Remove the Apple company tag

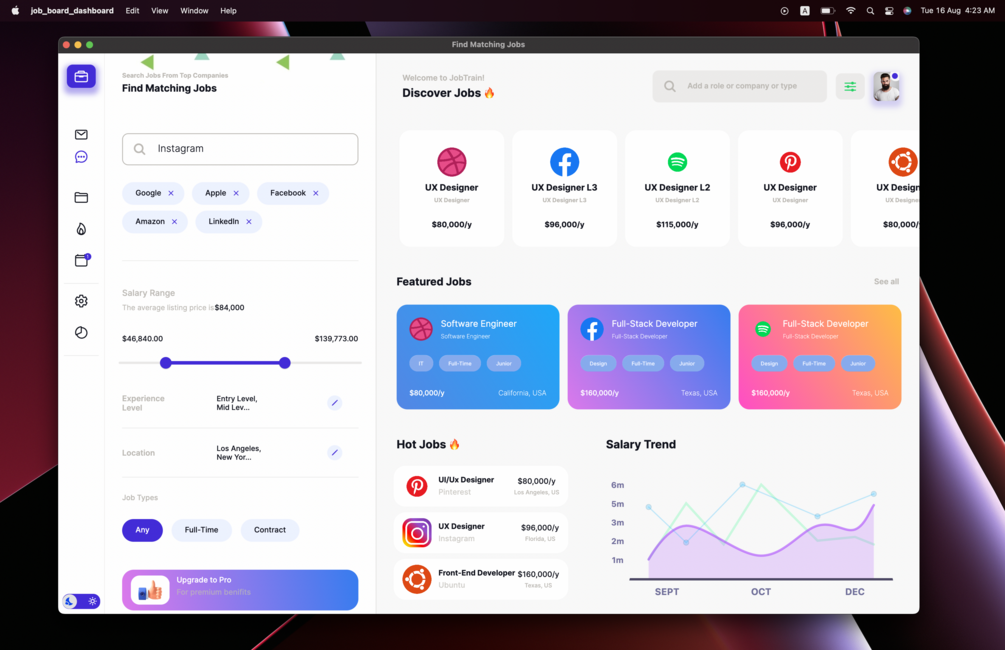236,193
